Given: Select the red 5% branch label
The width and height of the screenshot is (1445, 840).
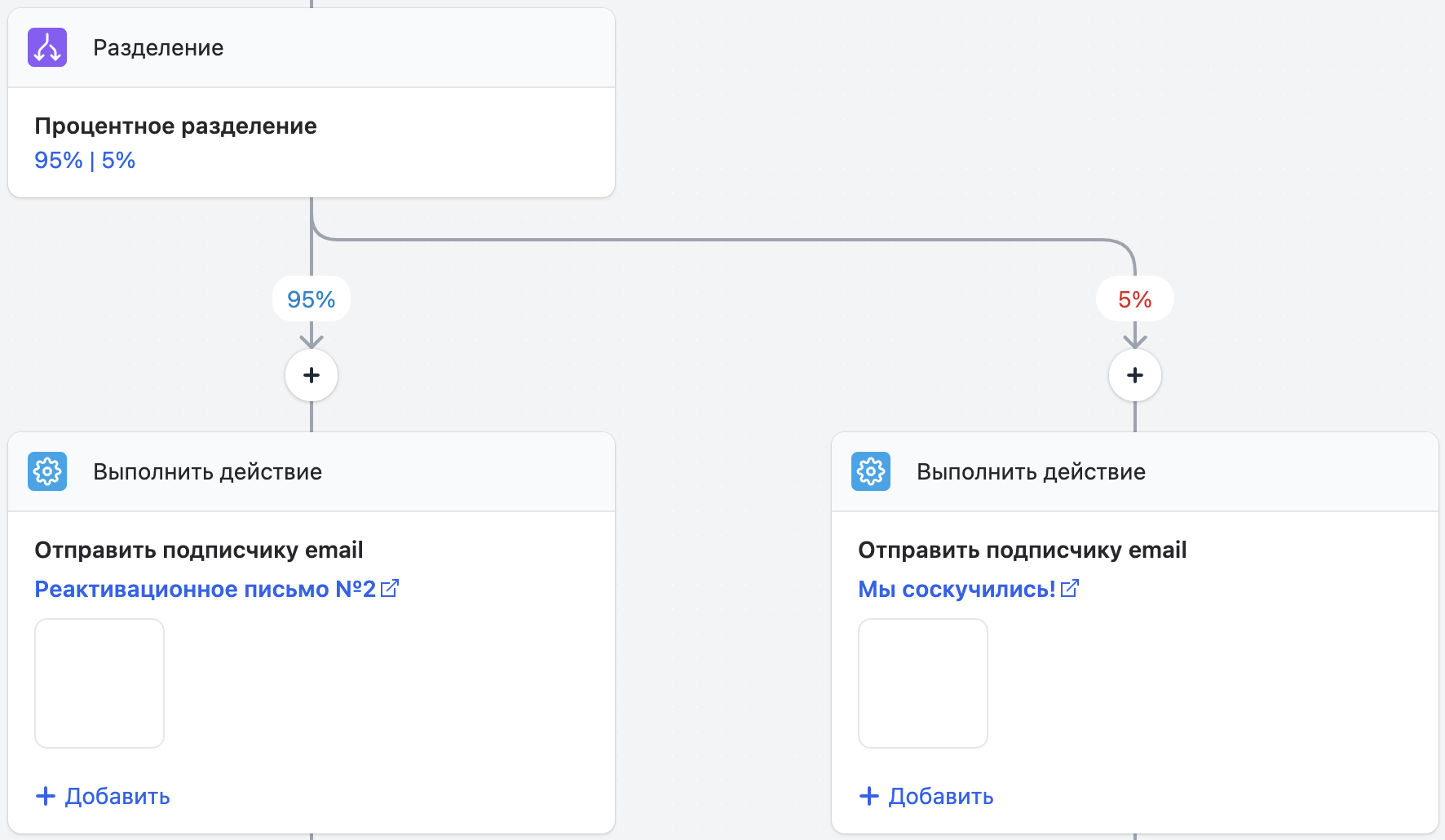Looking at the screenshot, I should pyautogui.click(x=1135, y=299).
